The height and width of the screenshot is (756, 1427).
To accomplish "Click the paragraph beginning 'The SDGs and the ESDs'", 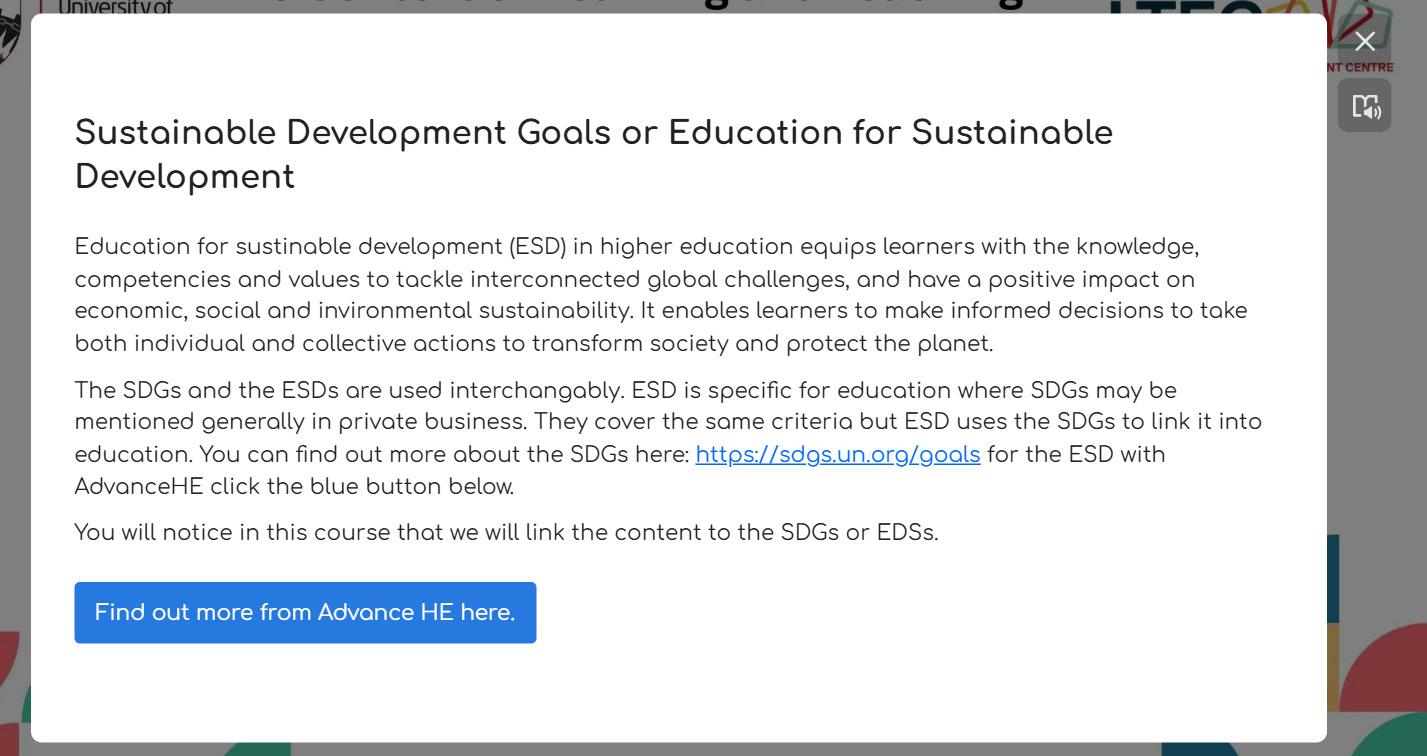I will tap(667, 438).
